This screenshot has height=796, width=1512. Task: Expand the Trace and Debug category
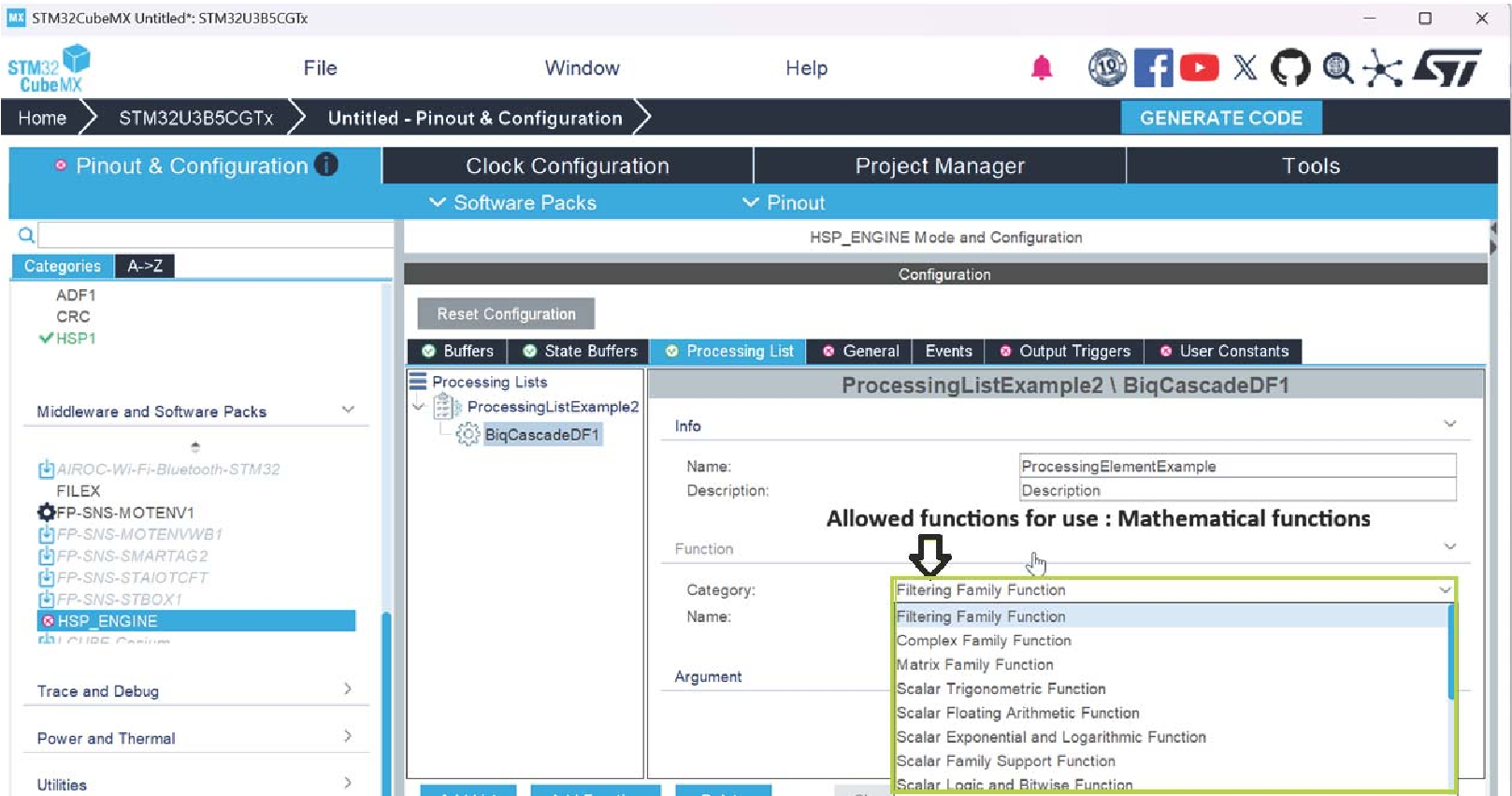(348, 688)
